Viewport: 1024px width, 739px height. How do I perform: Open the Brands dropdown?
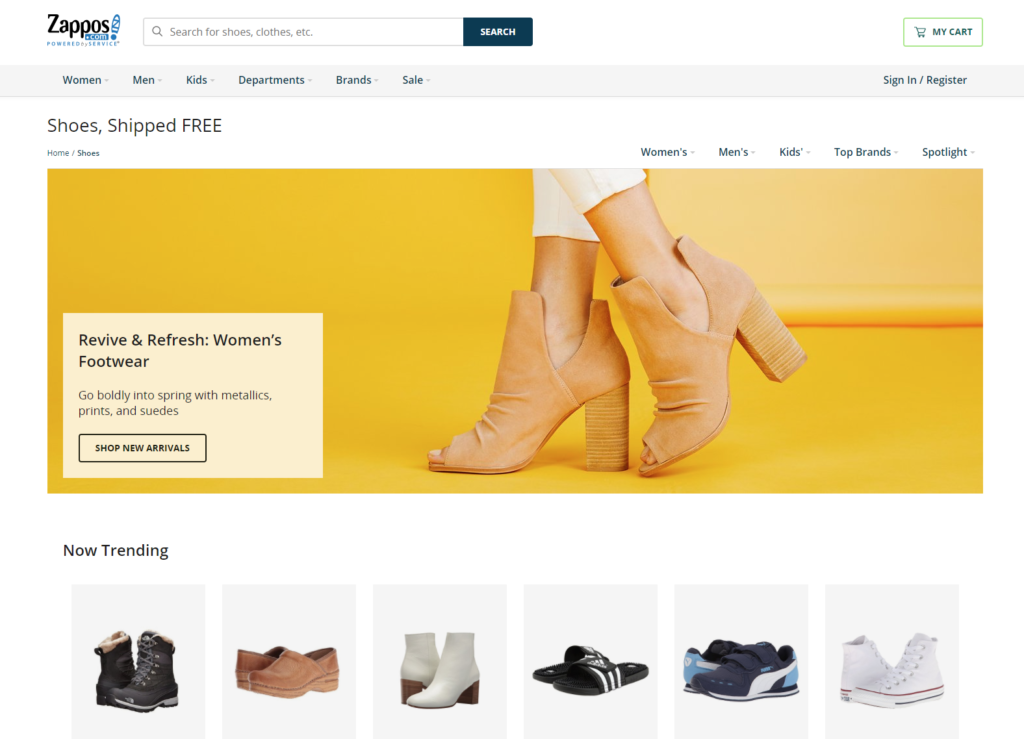pos(357,80)
